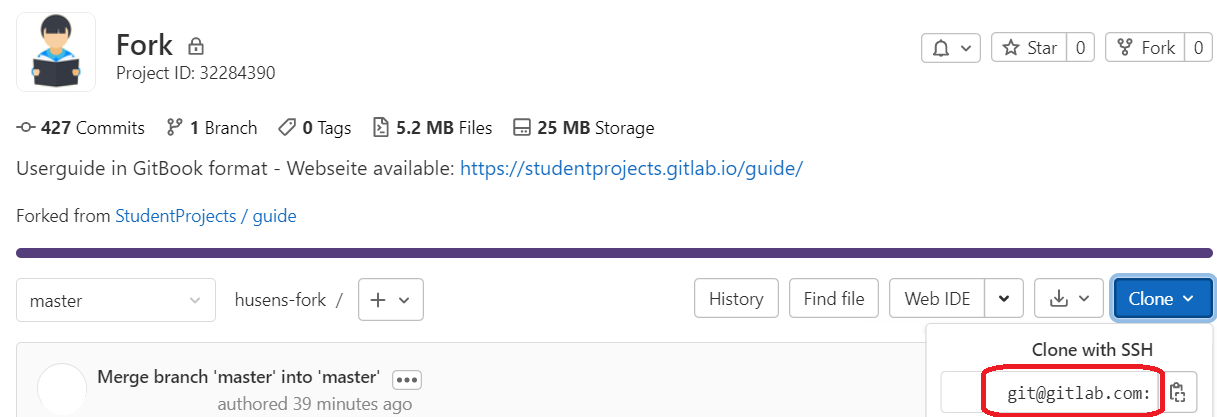
Task: Open the plus add-file dropdown
Action: click(x=391, y=299)
